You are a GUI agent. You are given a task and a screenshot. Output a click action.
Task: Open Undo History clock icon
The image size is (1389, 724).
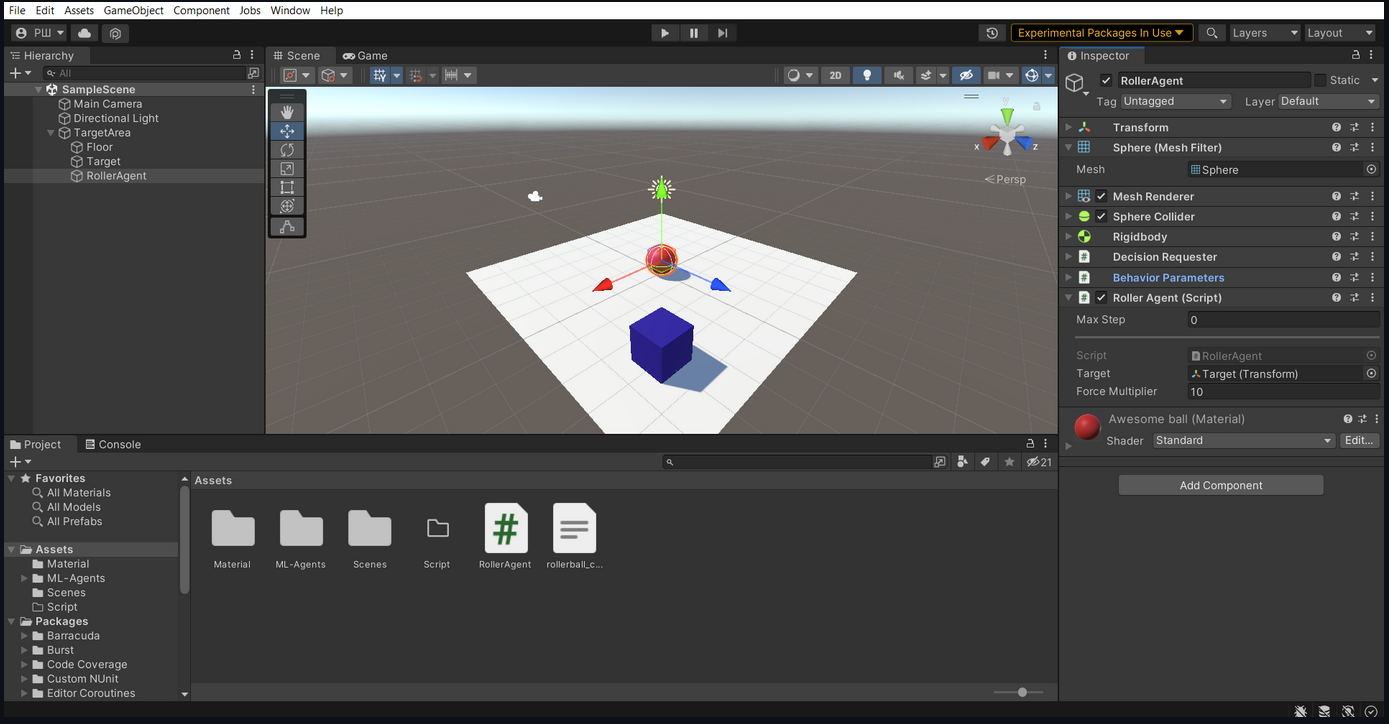992,33
